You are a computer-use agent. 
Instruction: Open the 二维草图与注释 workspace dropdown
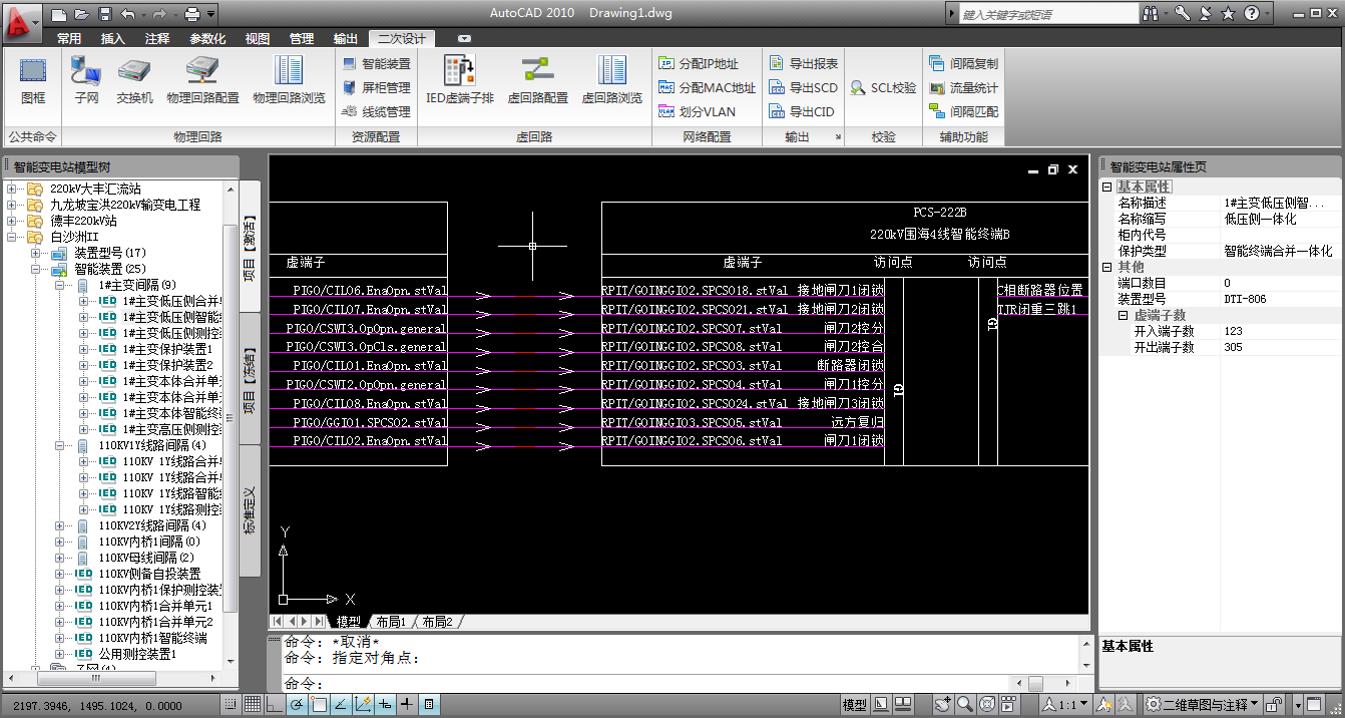point(1204,705)
